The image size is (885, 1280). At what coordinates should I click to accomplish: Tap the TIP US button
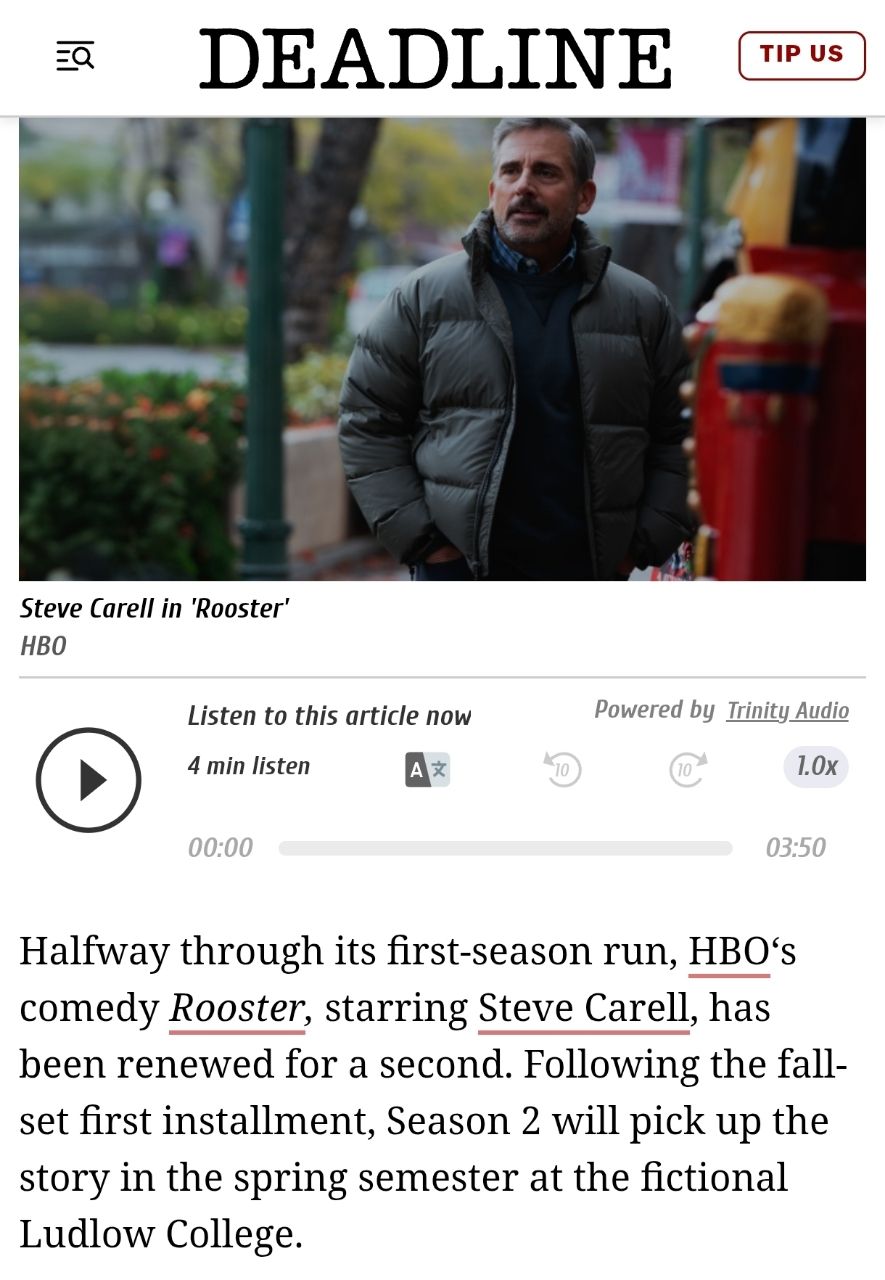[801, 55]
